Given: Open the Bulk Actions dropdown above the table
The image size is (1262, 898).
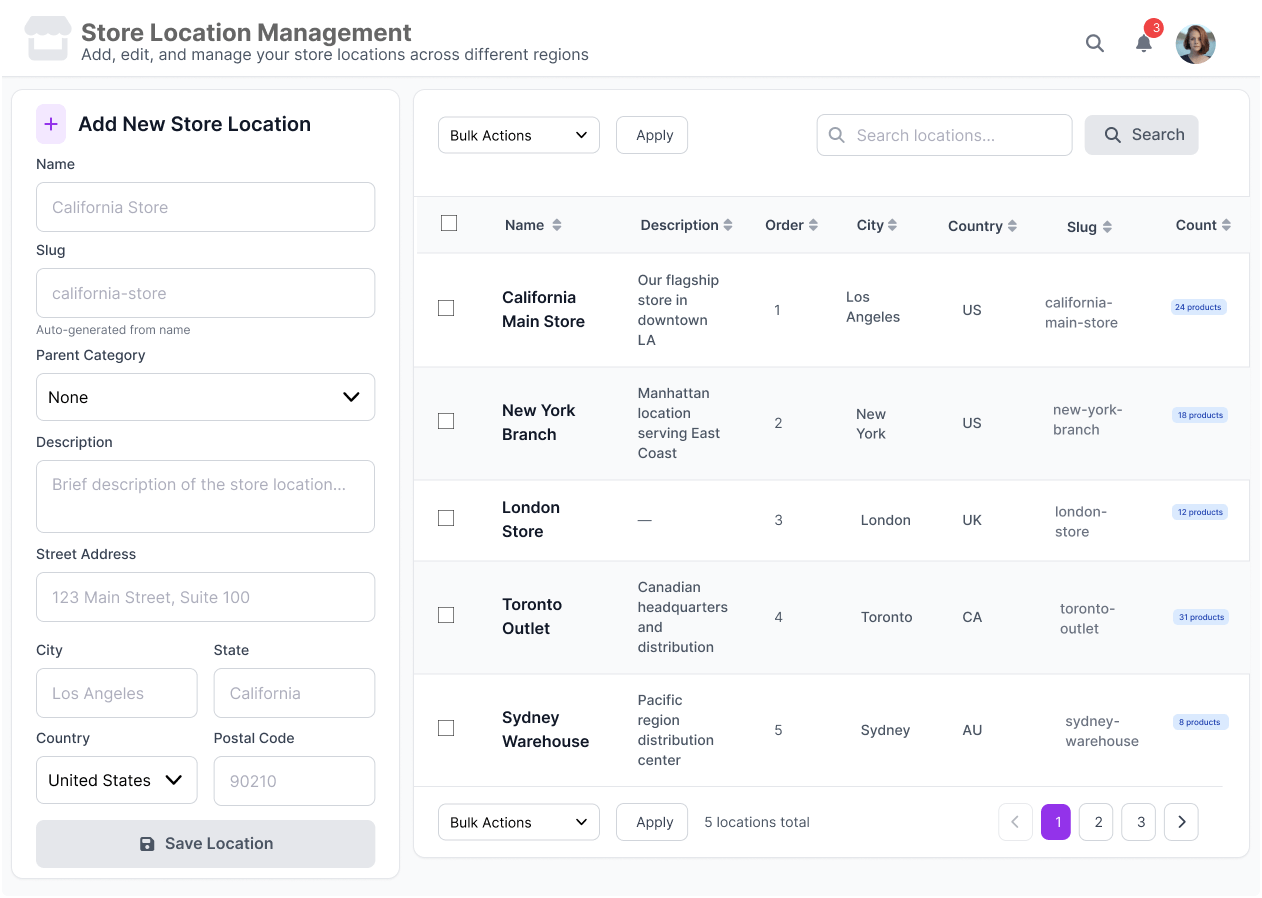Looking at the screenshot, I should pyautogui.click(x=518, y=134).
